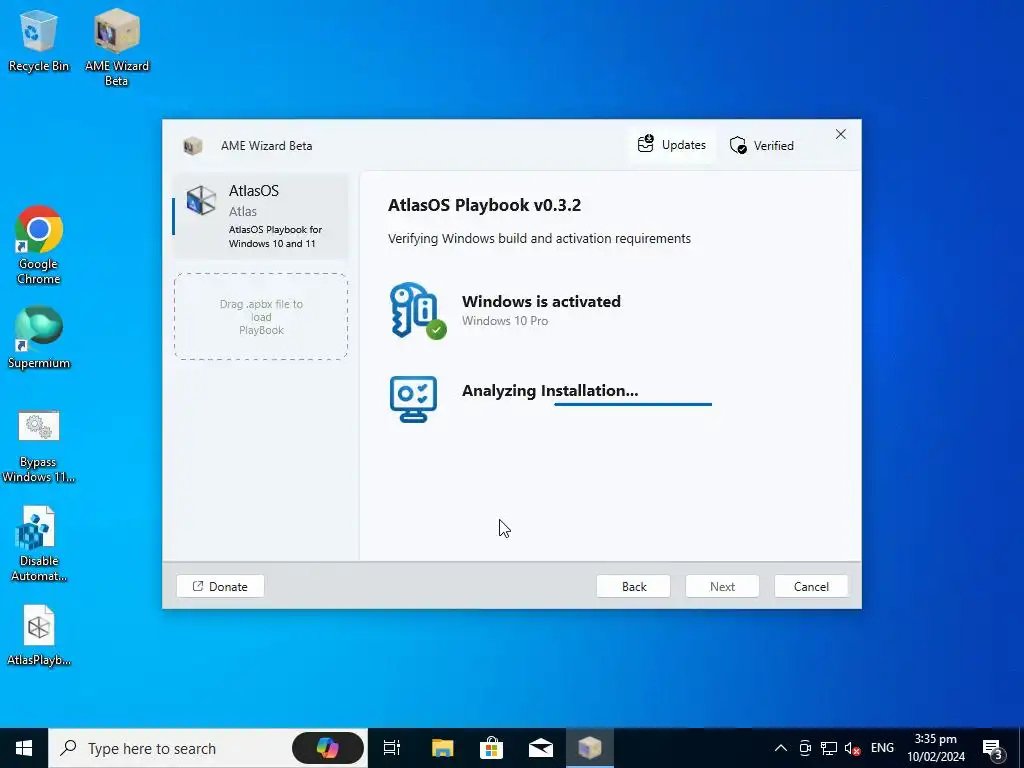Click the ENG language indicator

coord(882,748)
